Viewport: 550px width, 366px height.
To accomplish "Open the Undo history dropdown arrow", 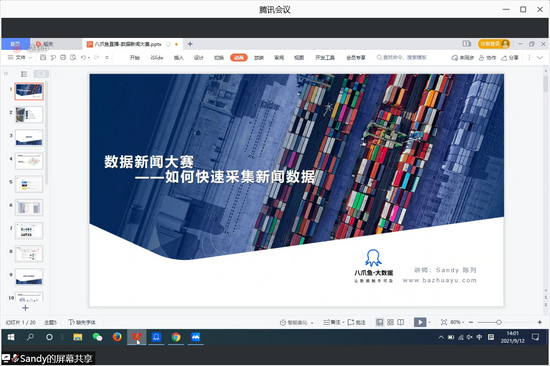I will [x=89, y=58].
